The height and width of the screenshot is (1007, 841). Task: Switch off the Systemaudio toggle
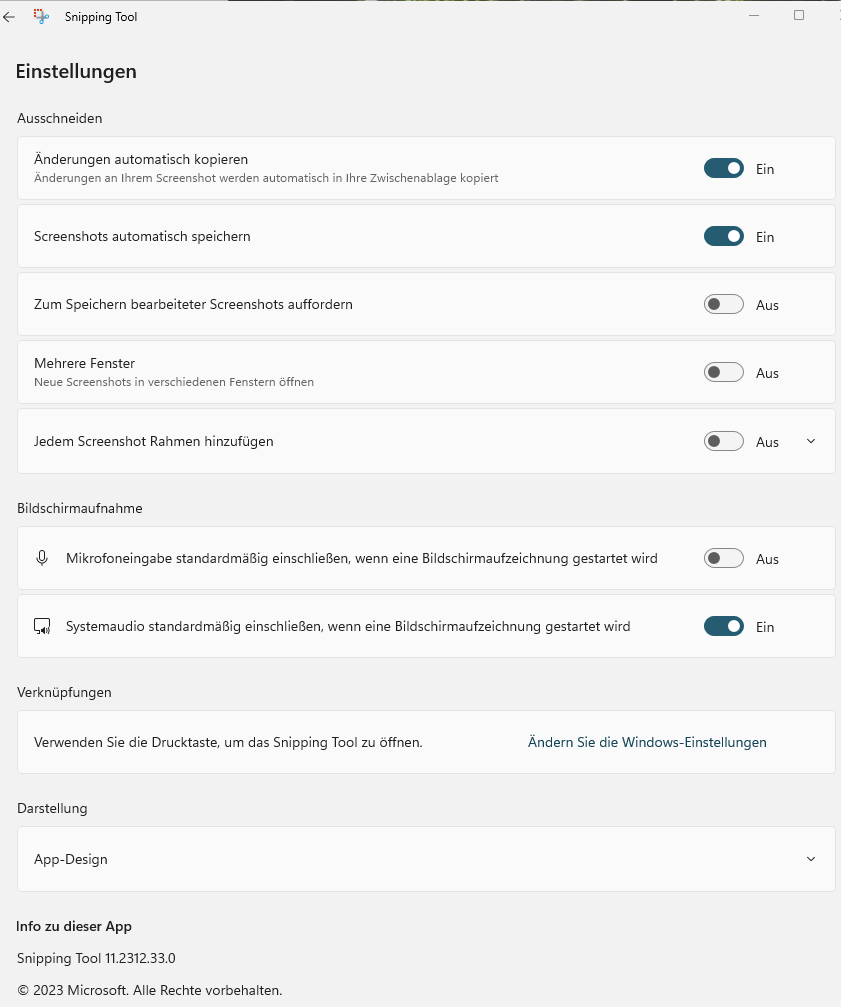click(723, 627)
